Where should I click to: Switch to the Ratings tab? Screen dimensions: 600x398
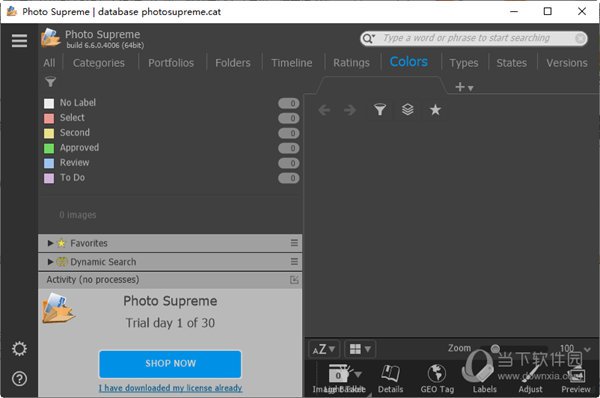coord(351,63)
